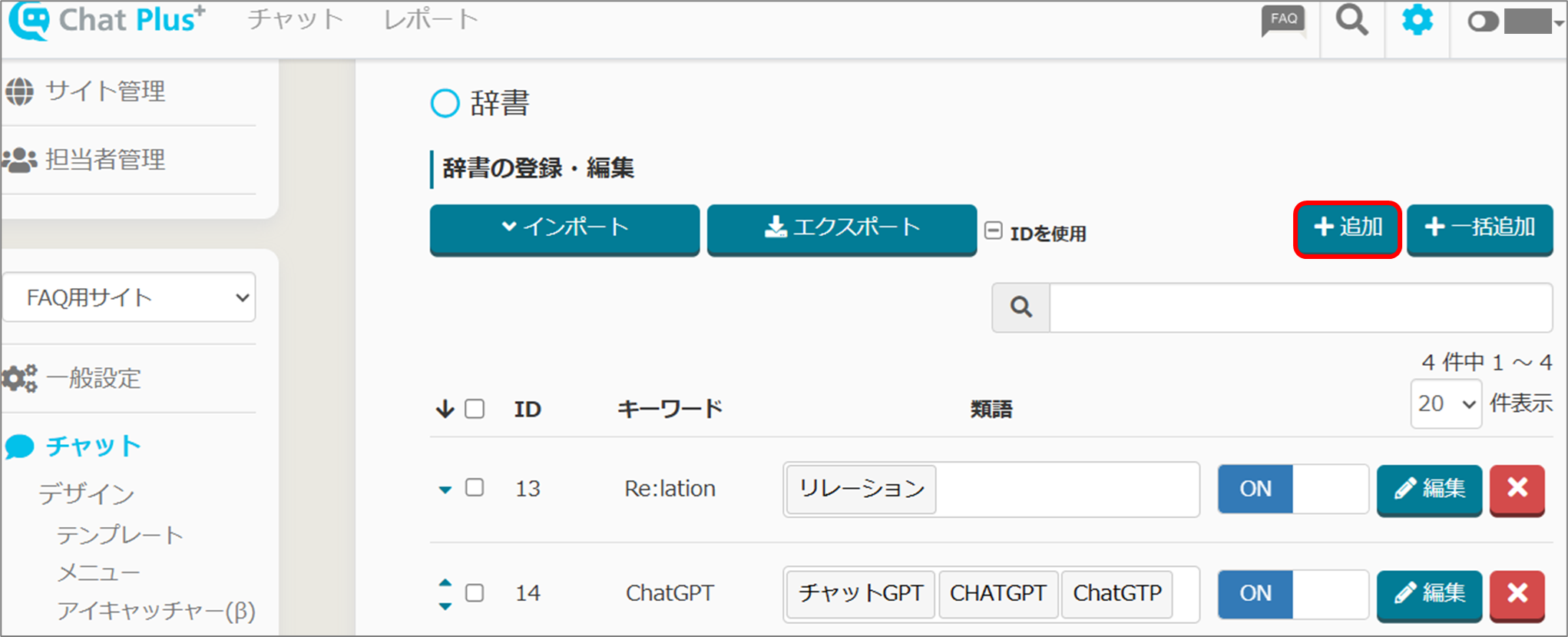Screen dimensions: 1568x637
Task: Toggle the ON switch for ChatGPT
Action: tap(1292, 593)
